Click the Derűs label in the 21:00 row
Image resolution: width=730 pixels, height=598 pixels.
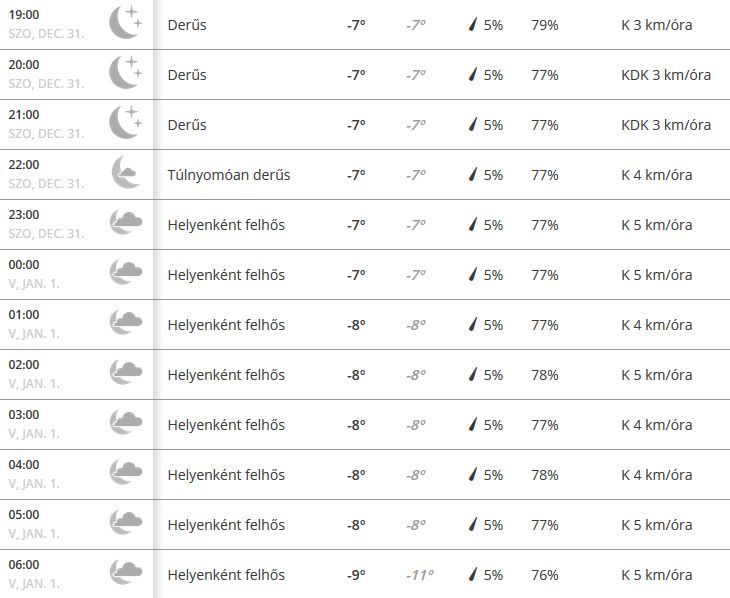(x=187, y=125)
